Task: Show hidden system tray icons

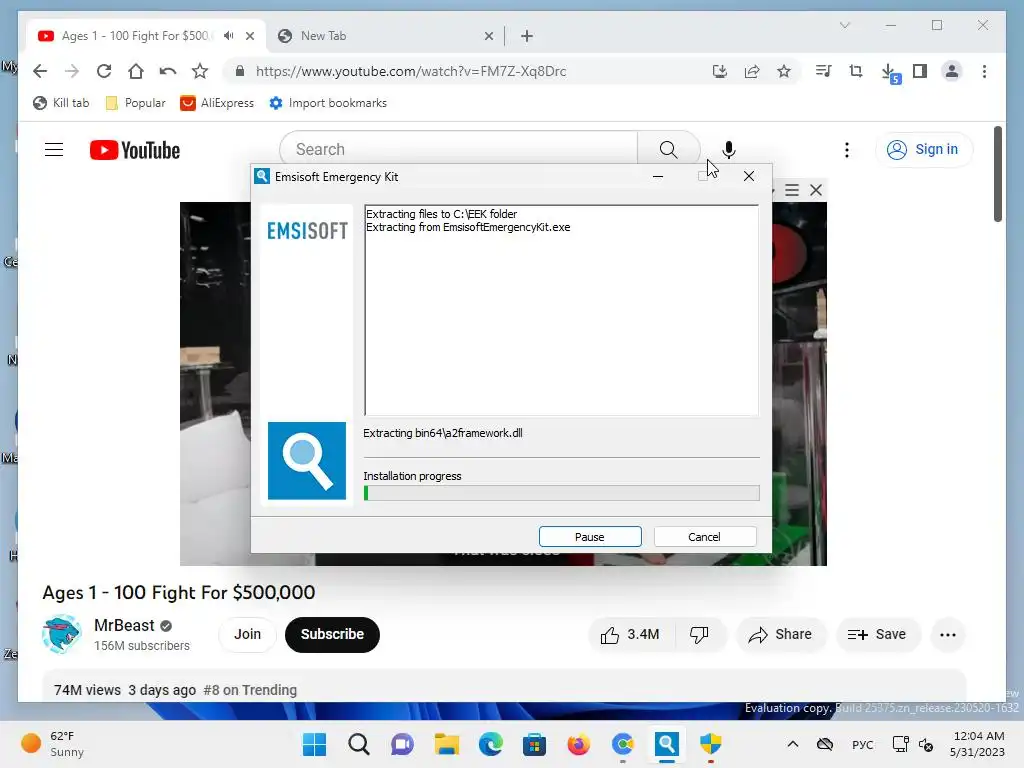Action: click(793, 744)
